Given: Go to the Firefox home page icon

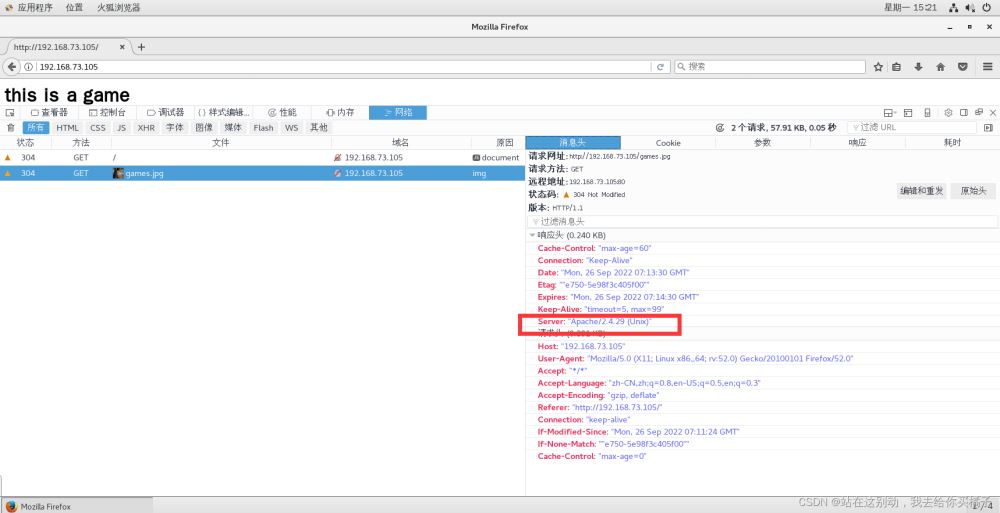Looking at the screenshot, I should coord(940,67).
